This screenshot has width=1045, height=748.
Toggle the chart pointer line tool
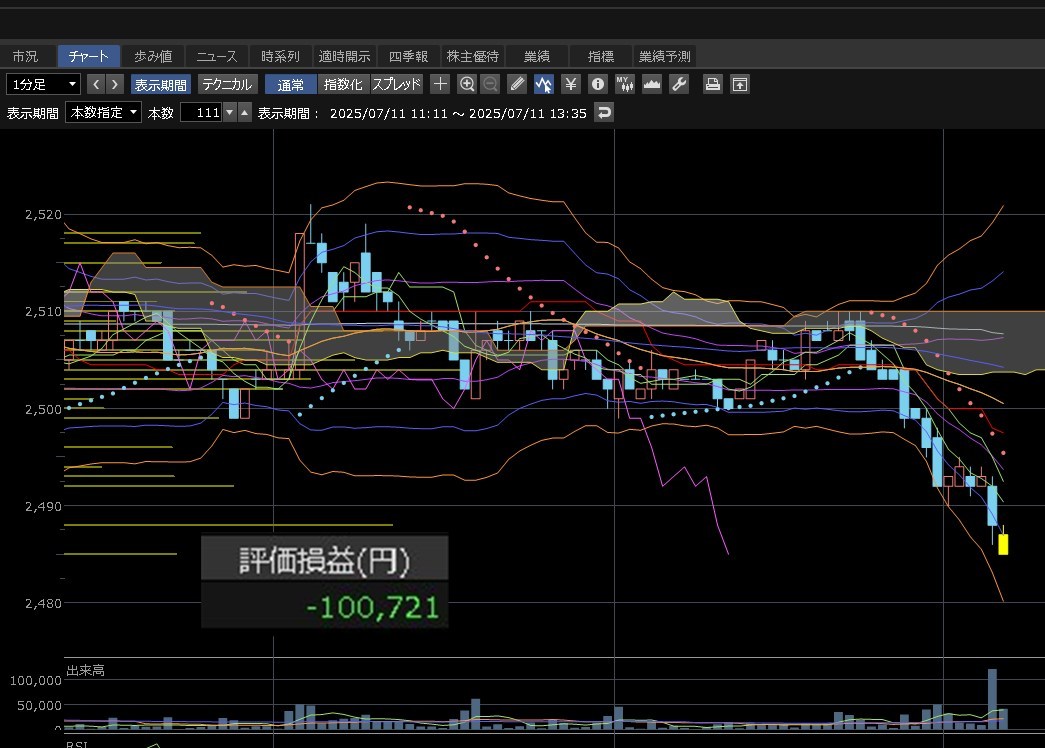pyautogui.click(x=543, y=84)
